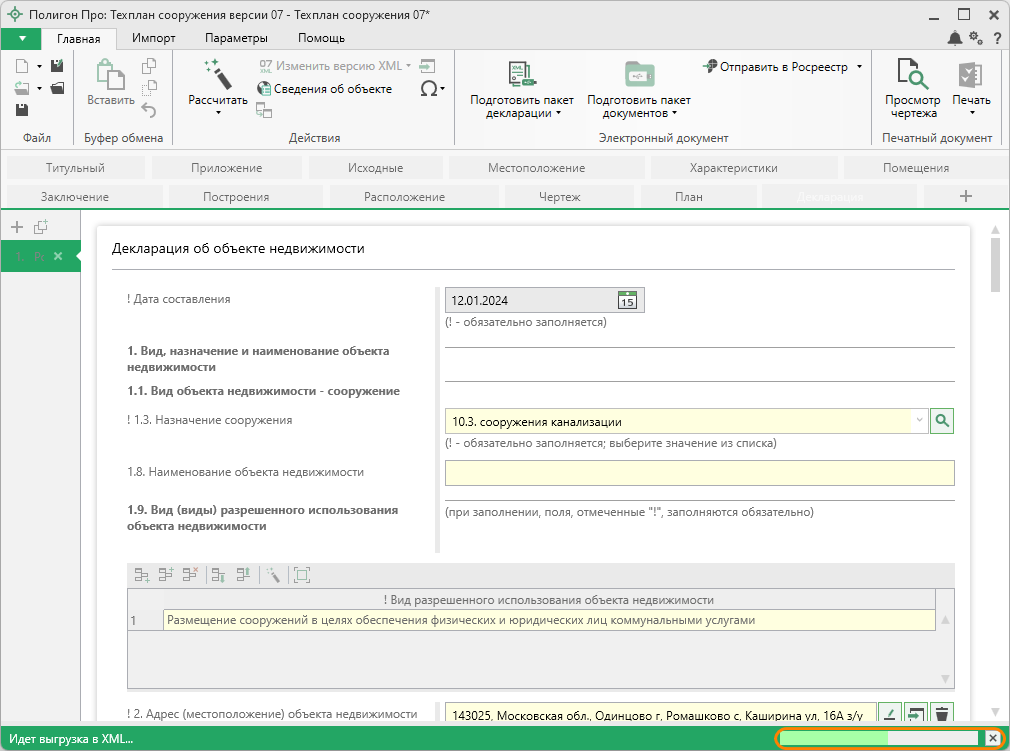Click Подготовить пакет документов icon
The image size is (1010, 751).
click(638, 74)
